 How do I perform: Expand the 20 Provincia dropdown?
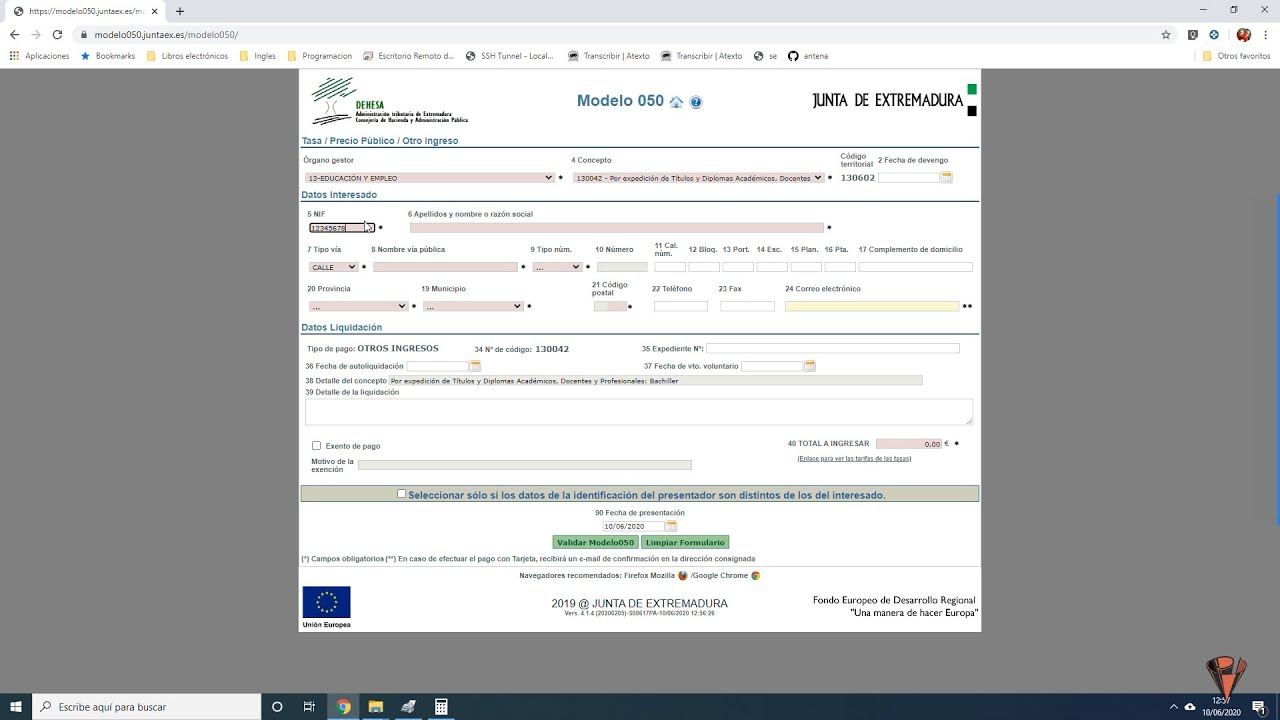click(358, 306)
